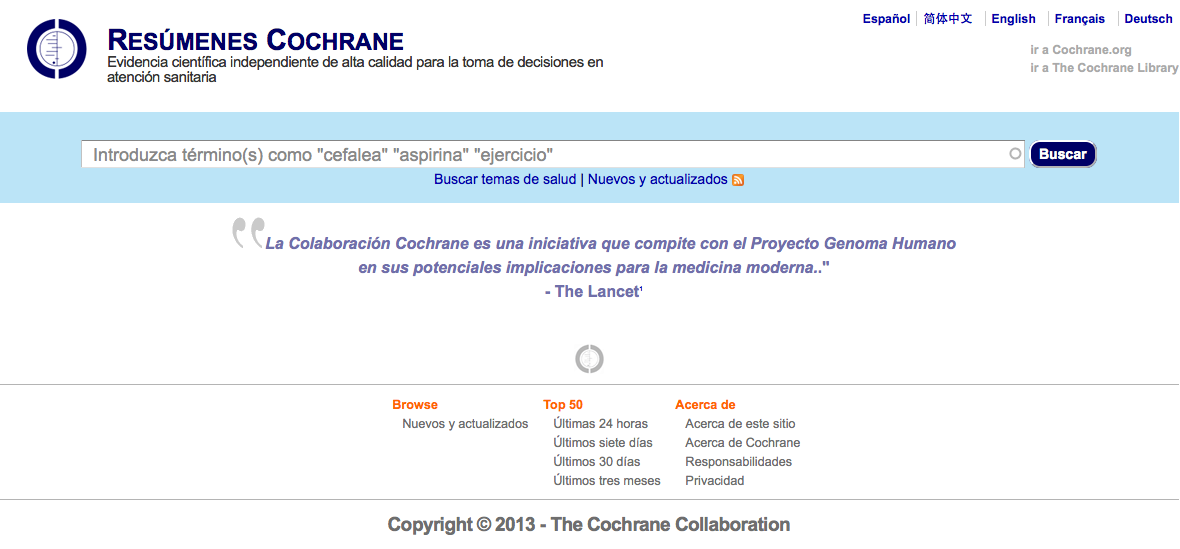Click the "- The Lancet" attribution text

coord(591,292)
